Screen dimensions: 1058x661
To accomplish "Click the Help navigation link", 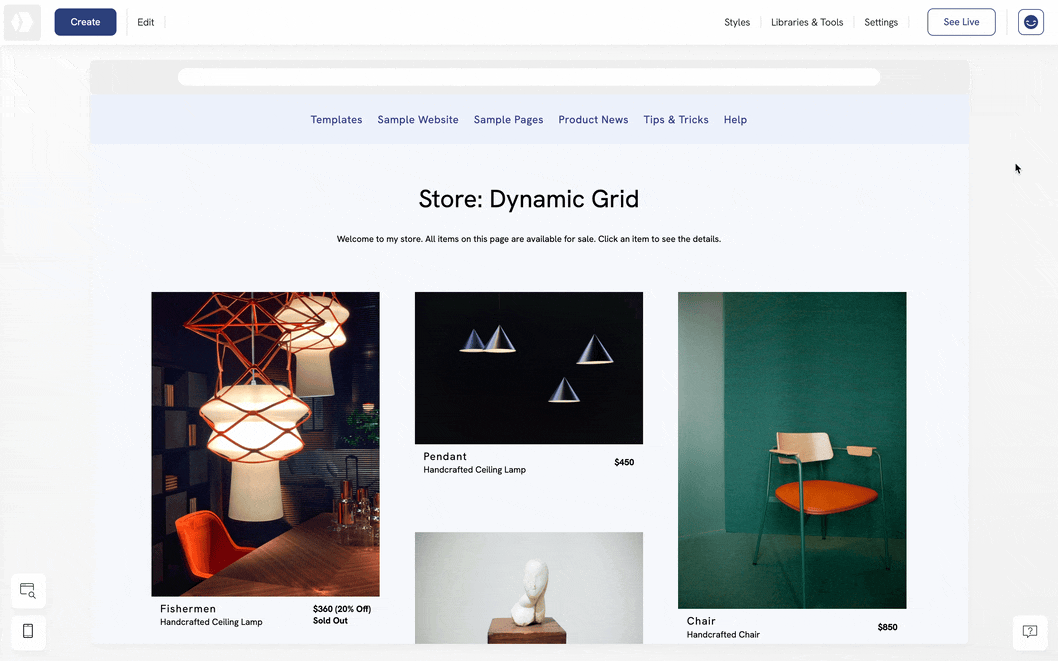I will 735,120.
